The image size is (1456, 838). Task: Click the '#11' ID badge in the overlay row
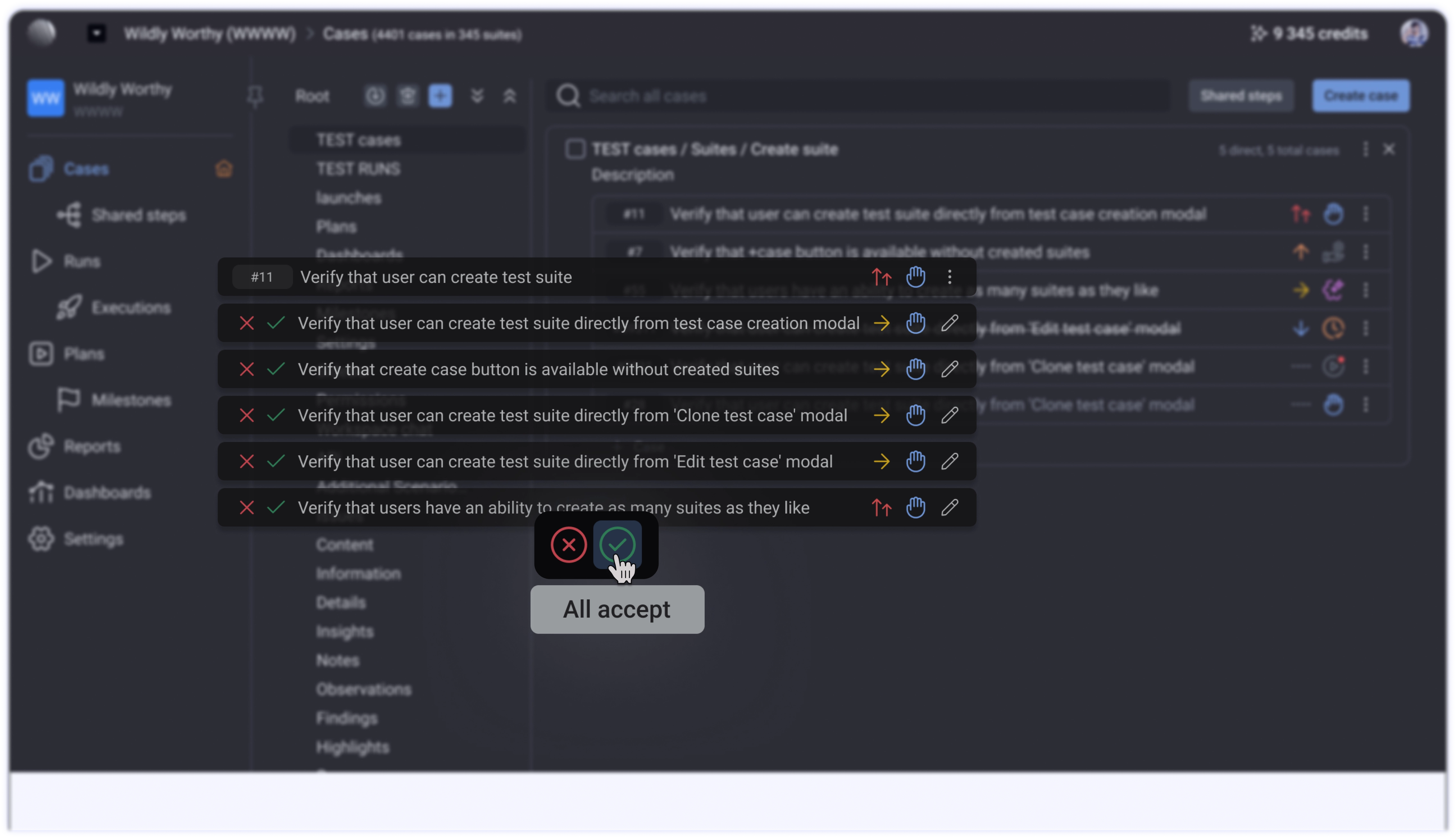point(262,277)
